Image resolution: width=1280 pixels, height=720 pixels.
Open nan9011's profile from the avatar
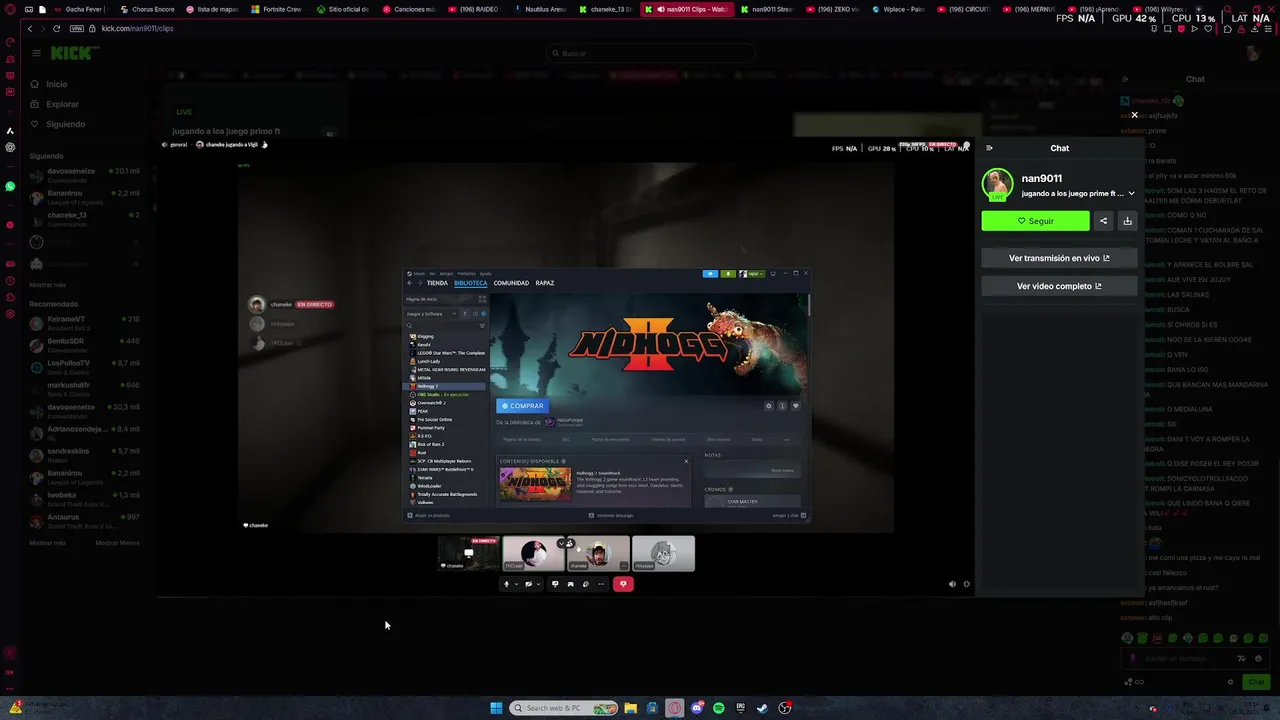997,184
